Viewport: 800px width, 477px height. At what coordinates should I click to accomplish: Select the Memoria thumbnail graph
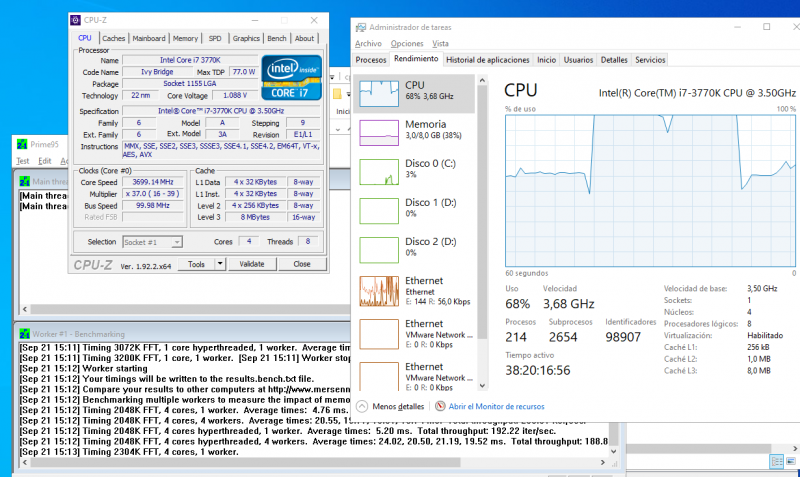(379, 133)
